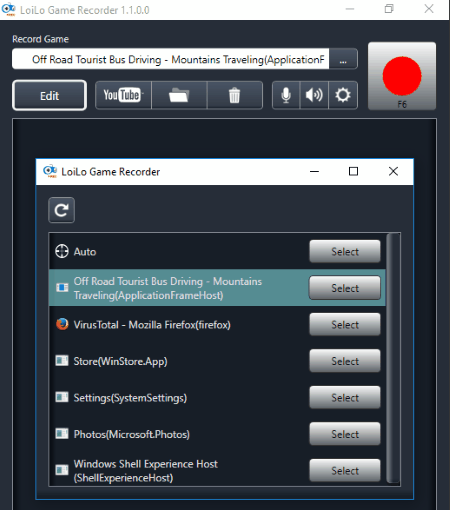The width and height of the screenshot is (450, 510).
Task: Toggle the microphone recording icon
Action: tap(286, 95)
